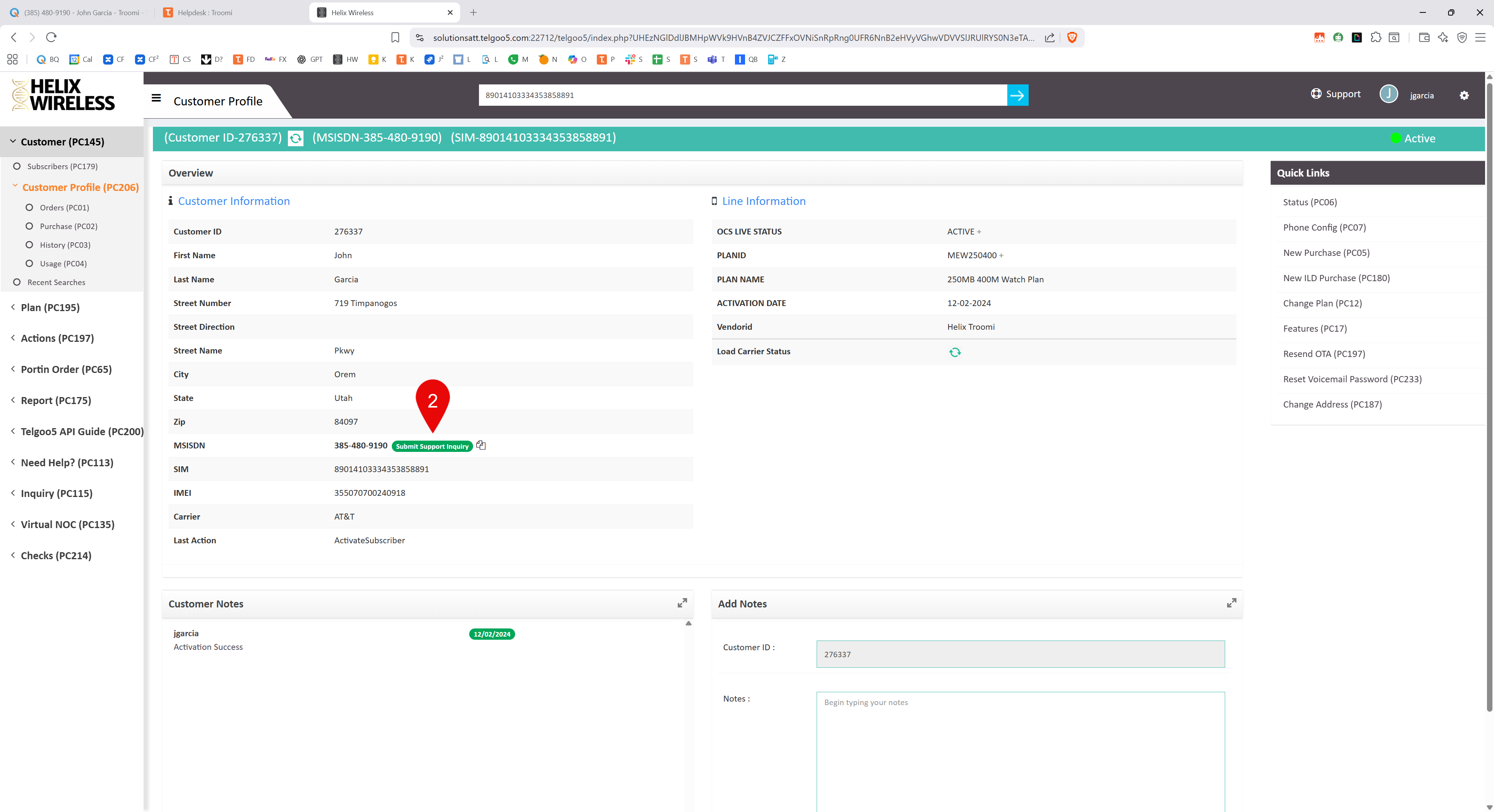Click Submit Support Inquiry button
Screen dimensions: 1494x812
tap(432, 446)
